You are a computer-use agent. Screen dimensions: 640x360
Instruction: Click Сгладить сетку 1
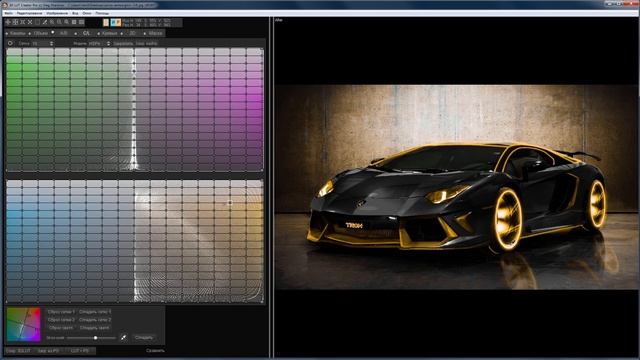95,311
